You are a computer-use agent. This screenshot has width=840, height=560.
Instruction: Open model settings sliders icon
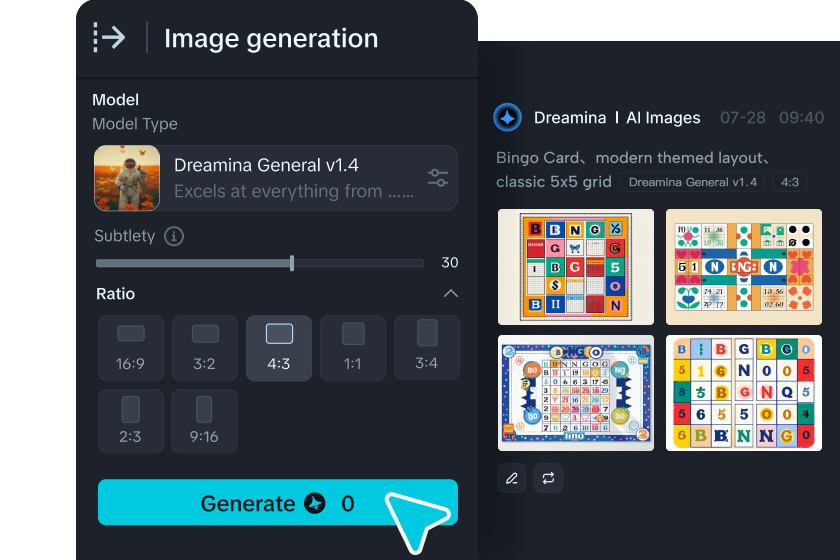click(x=438, y=177)
